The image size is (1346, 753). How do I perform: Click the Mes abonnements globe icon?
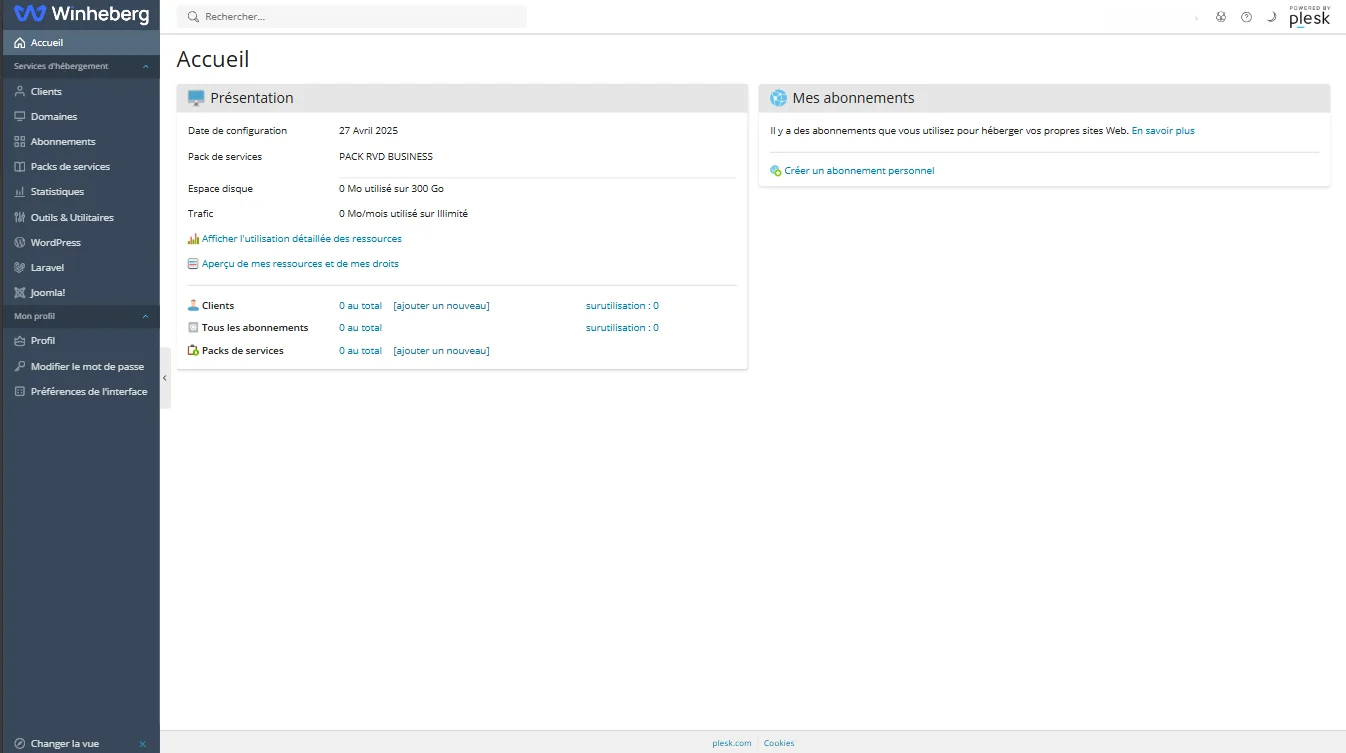pos(778,98)
